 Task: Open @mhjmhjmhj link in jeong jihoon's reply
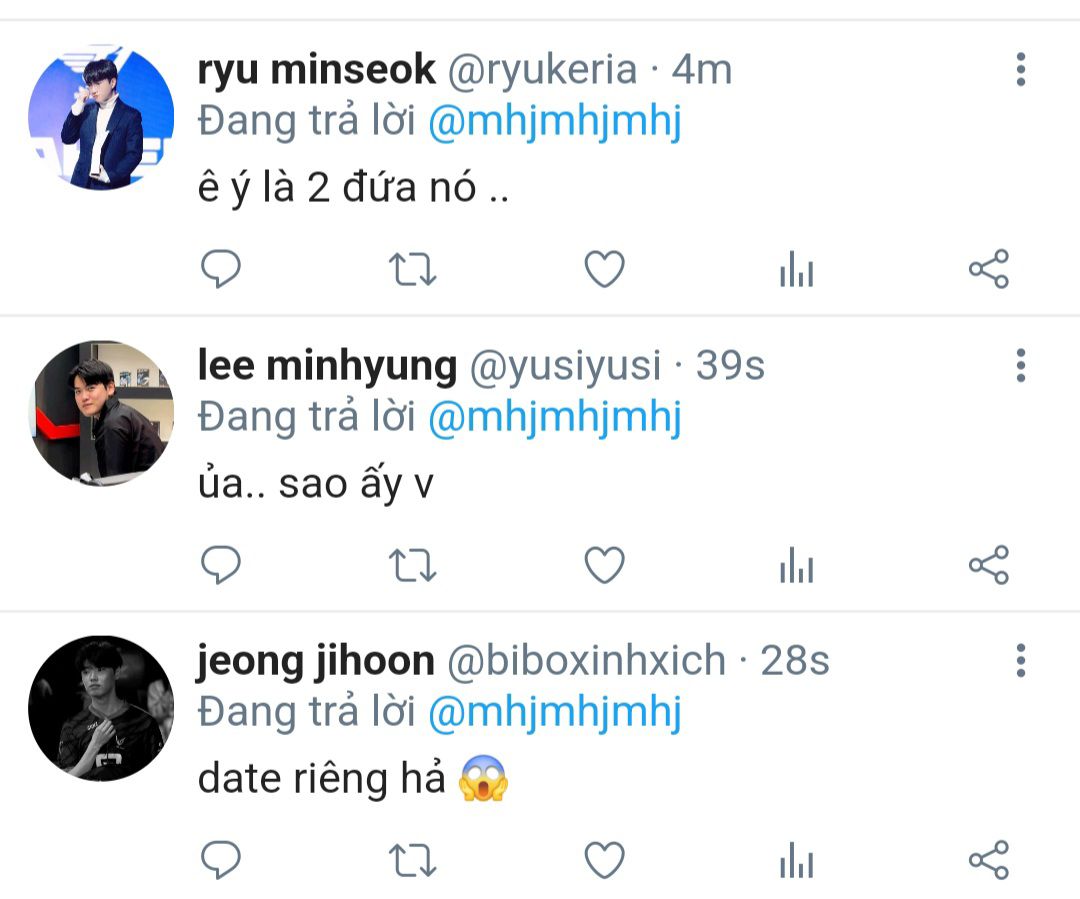tap(554, 713)
